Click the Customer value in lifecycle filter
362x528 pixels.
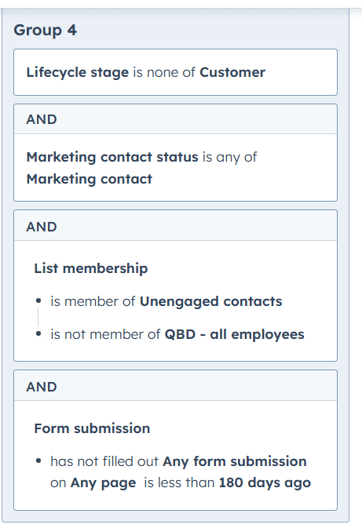pyautogui.click(x=232, y=72)
